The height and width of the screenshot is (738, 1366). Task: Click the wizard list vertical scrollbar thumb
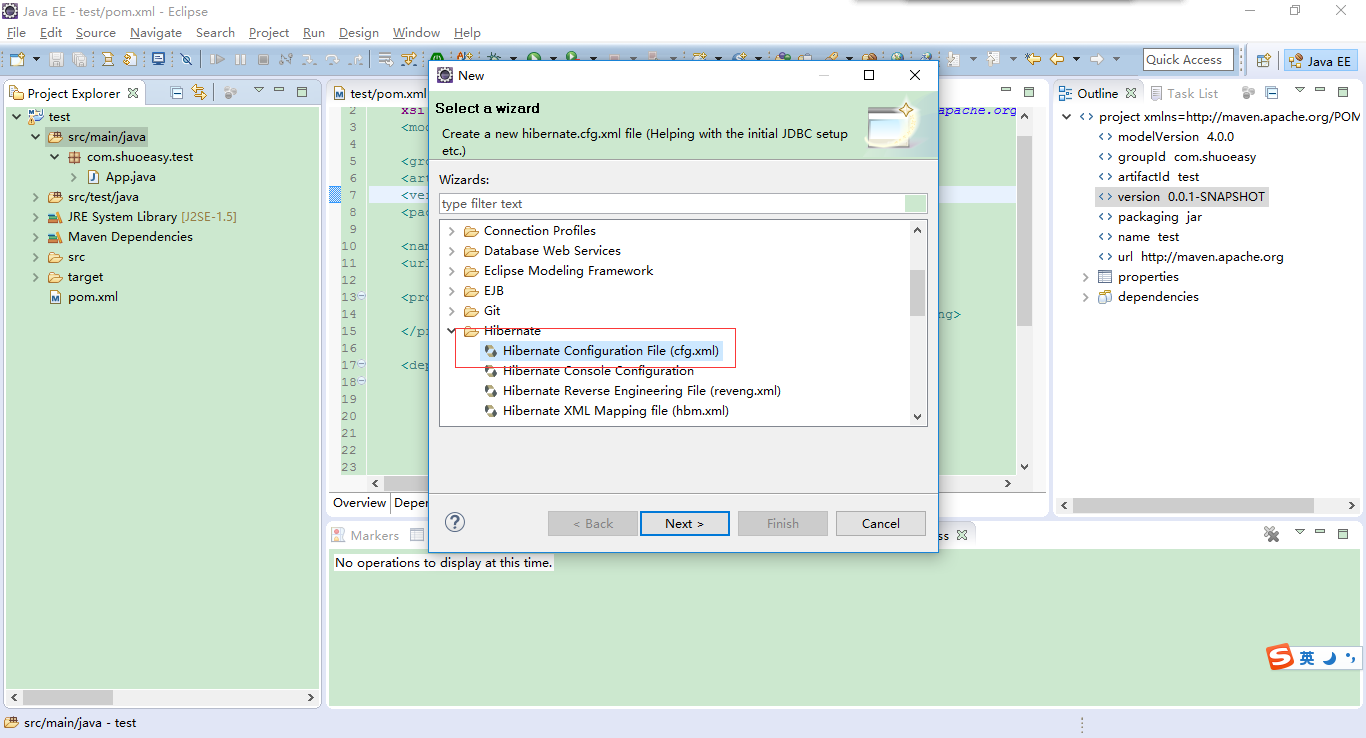point(917,292)
